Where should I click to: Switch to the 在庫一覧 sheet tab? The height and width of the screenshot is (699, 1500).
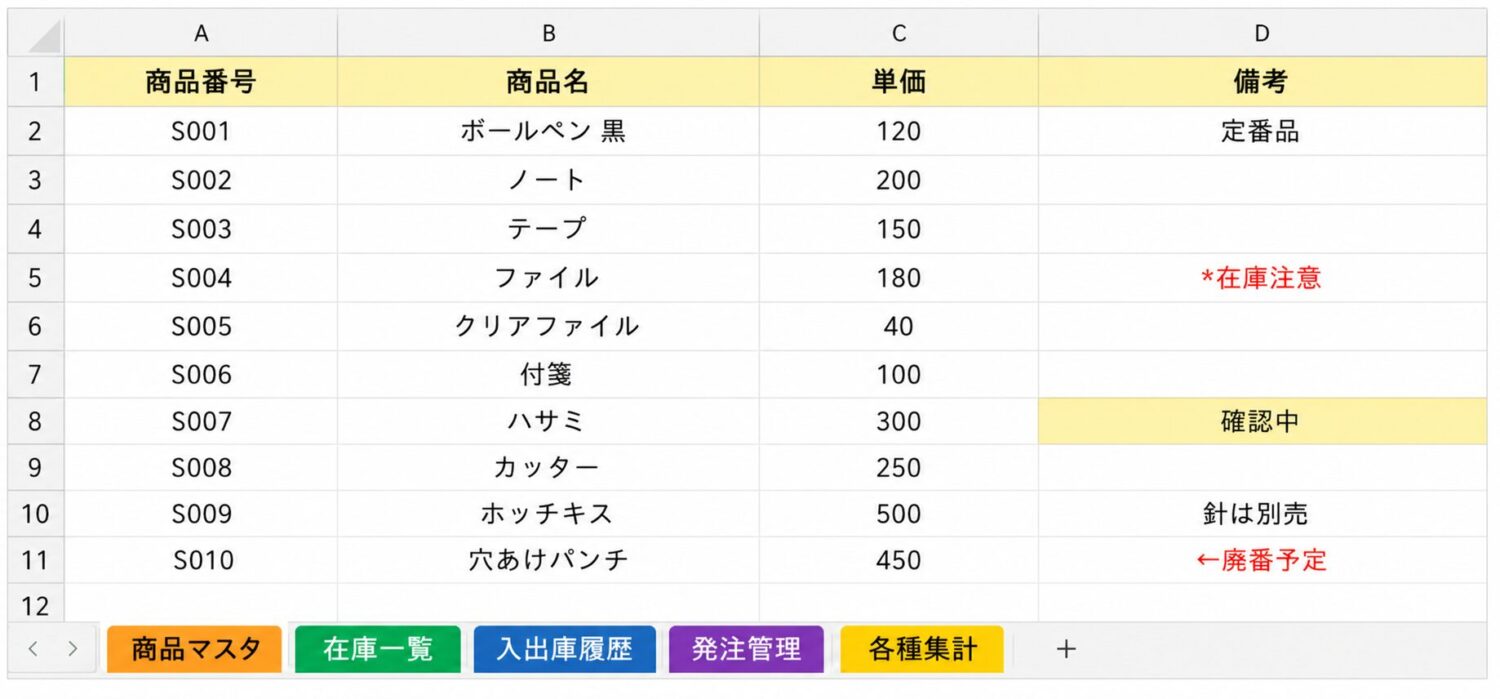point(378,649)
